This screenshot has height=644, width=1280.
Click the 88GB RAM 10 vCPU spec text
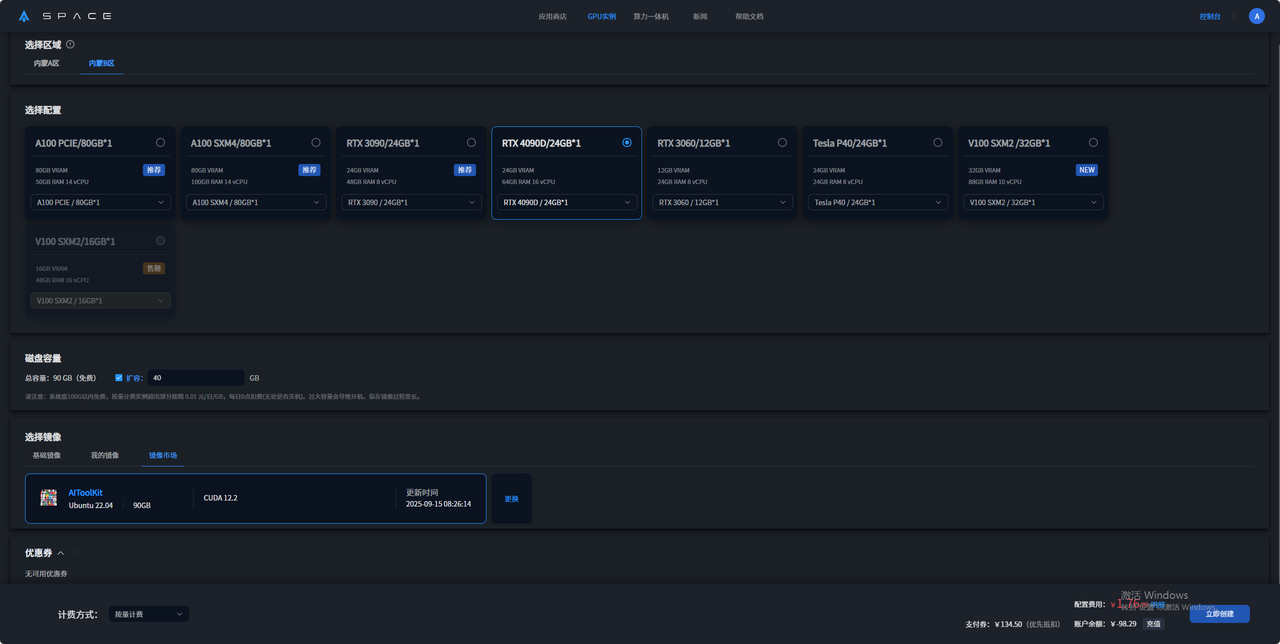(995, 182)
